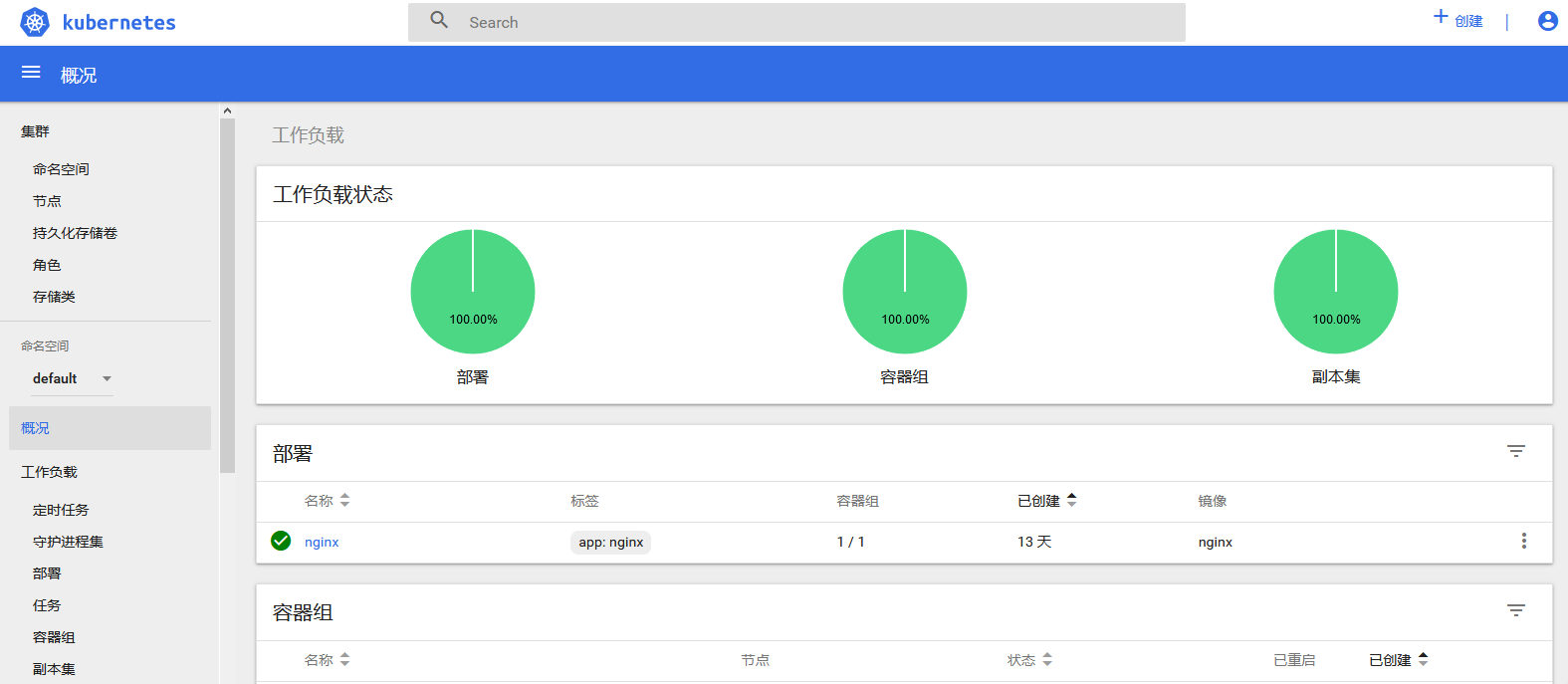Open the nginx deployment link
The image size is (1568, 684).
322,542
